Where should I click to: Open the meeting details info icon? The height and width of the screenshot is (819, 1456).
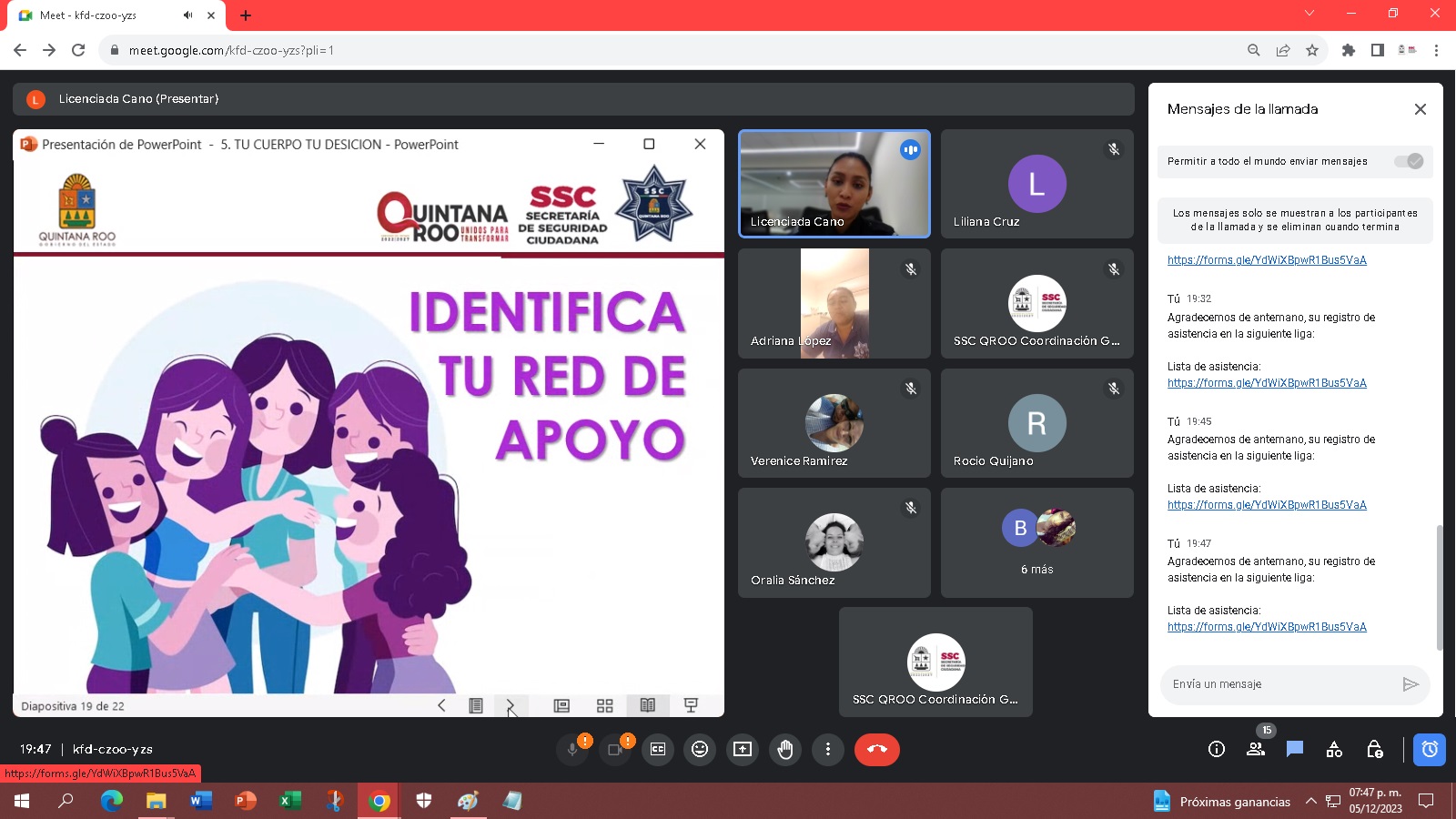(x=1217, y=749)
